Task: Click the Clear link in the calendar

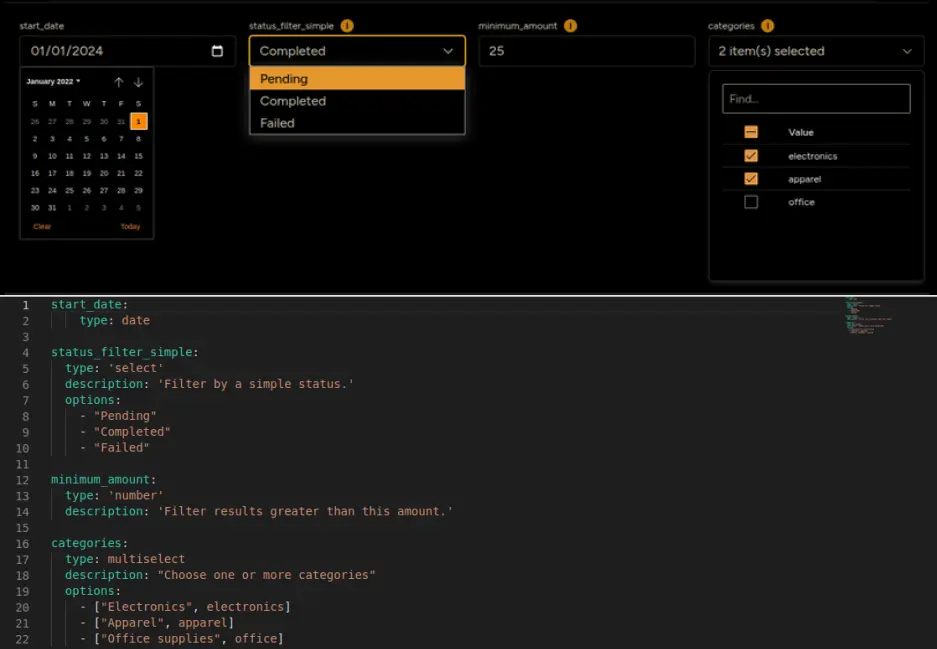Action: [x=42, y=226]
